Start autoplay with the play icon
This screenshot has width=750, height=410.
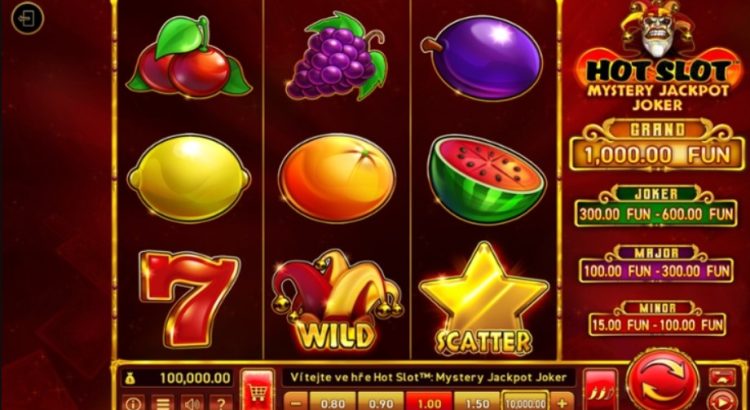coord(723,400)
